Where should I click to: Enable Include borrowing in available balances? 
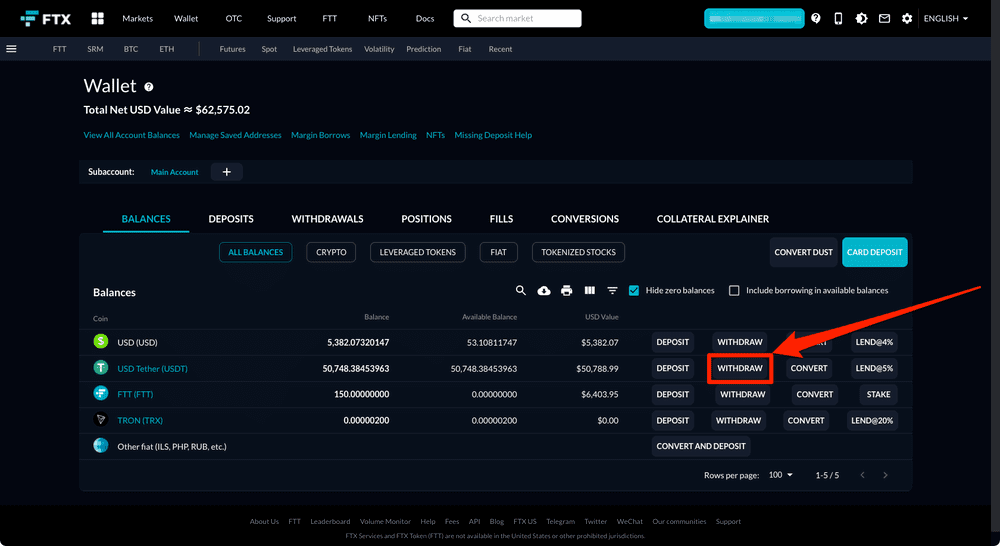click(734, 290)
